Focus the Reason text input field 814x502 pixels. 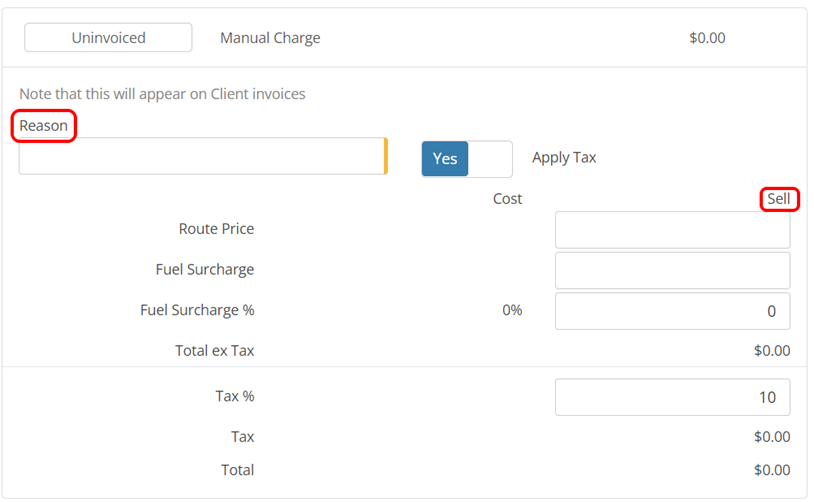coord(200,156)
